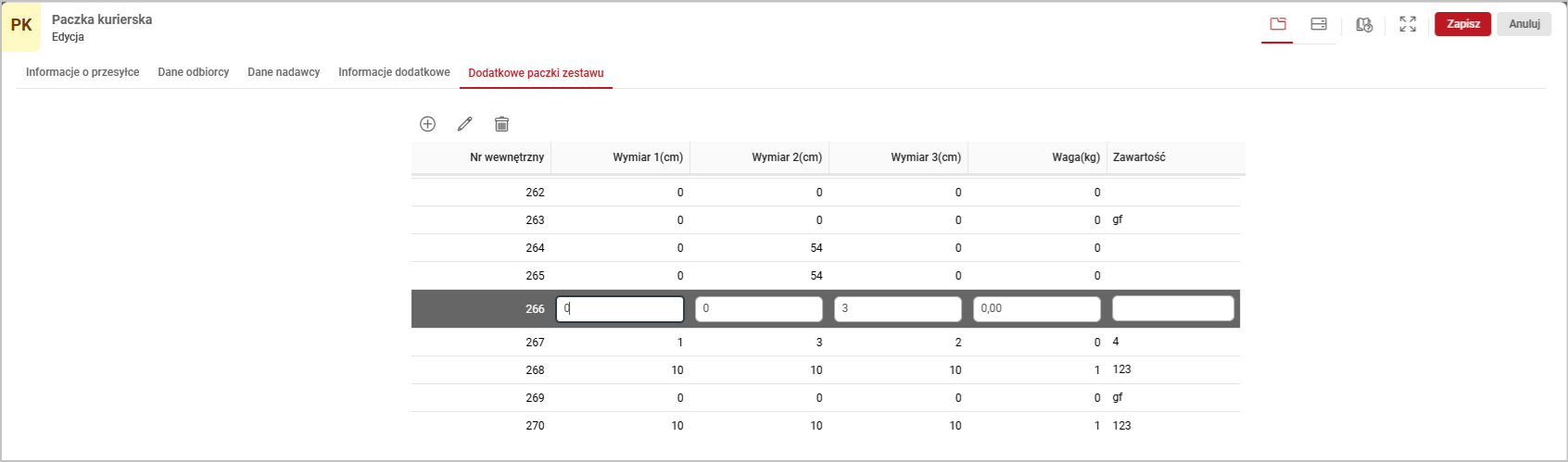Select row number 269

point(535,398)
